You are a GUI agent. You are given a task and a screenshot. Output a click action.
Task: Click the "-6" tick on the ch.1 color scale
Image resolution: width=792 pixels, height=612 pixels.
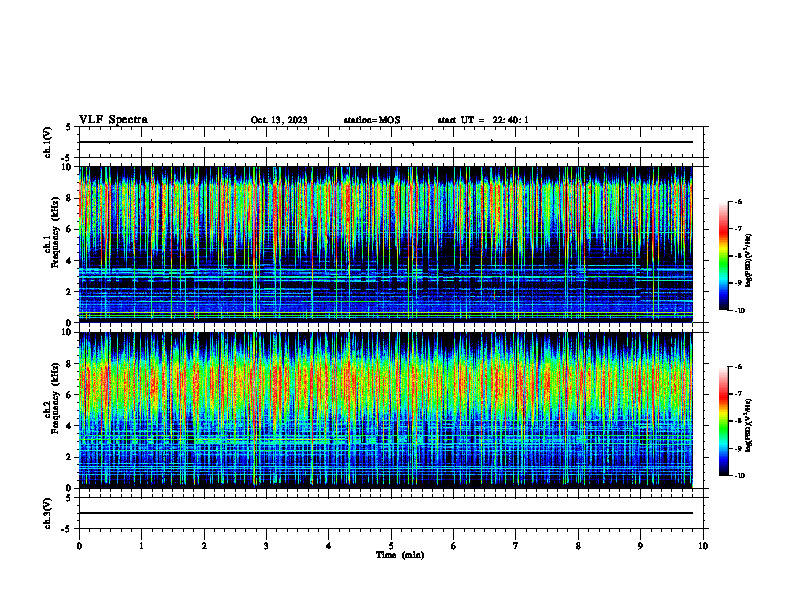738,201
